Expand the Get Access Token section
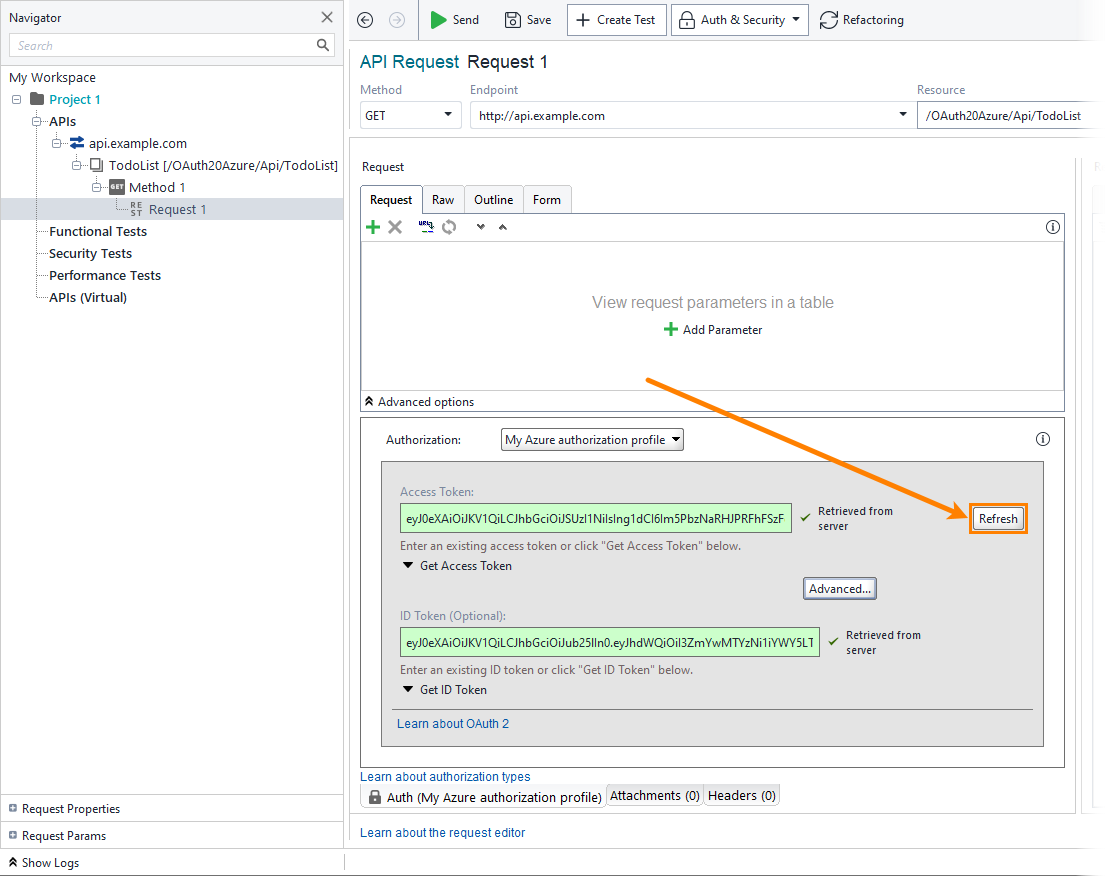 (x=457, y=566)
